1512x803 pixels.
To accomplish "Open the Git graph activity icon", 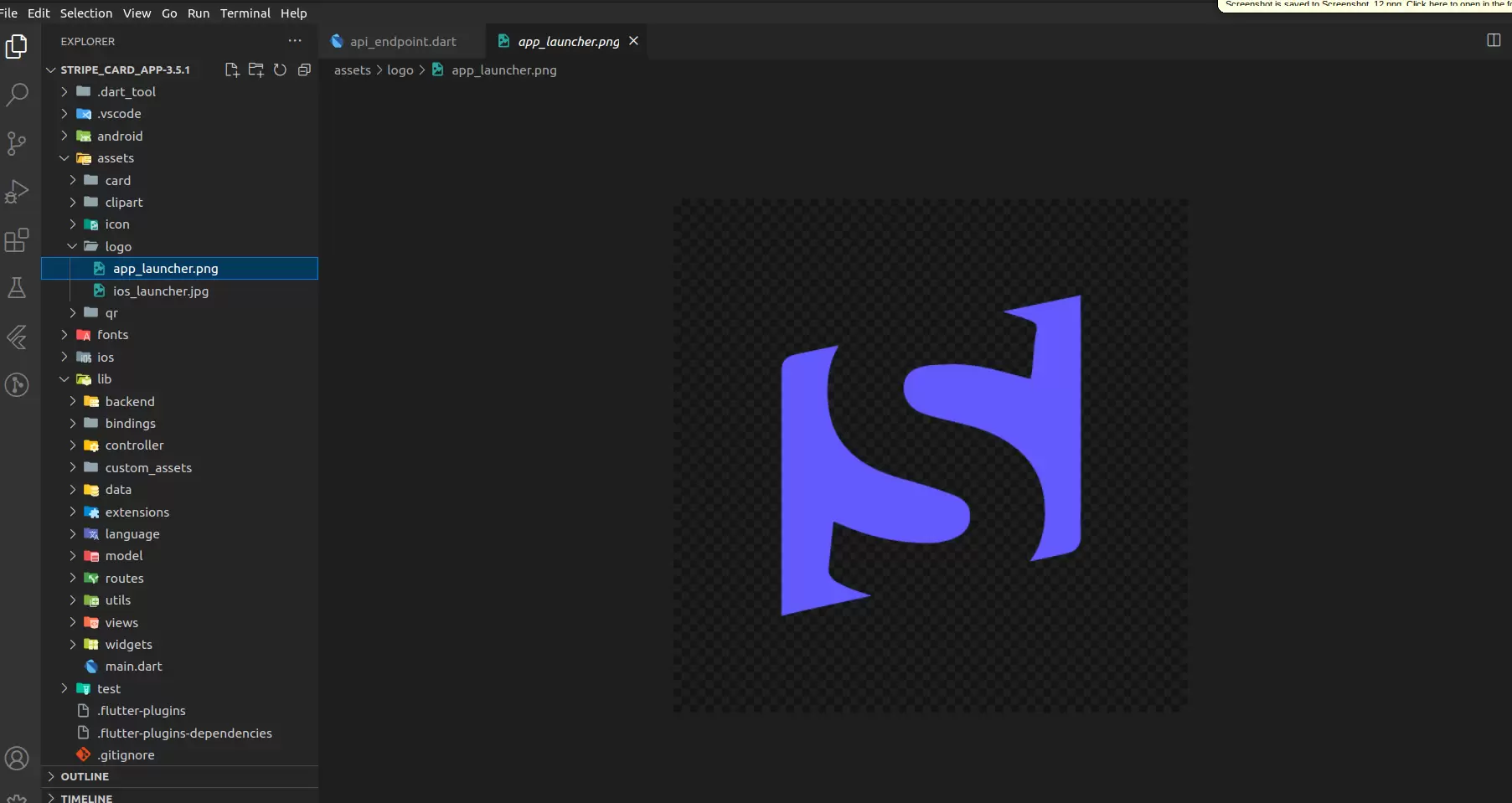I will coord(17,385).
